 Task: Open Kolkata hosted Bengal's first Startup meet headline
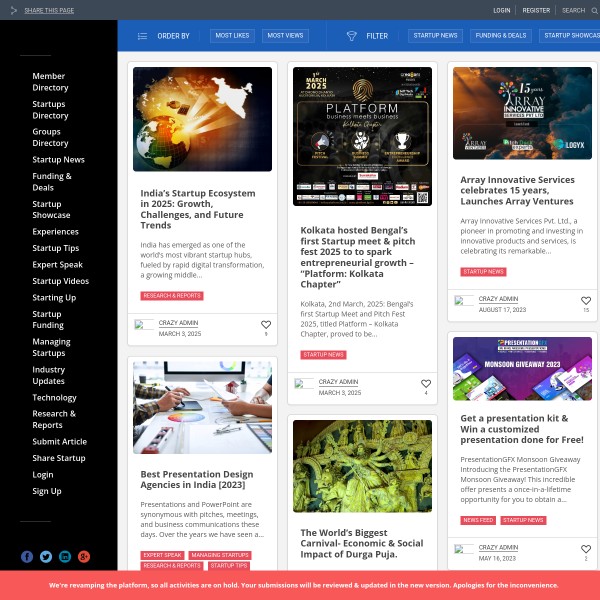click(358, 257)
